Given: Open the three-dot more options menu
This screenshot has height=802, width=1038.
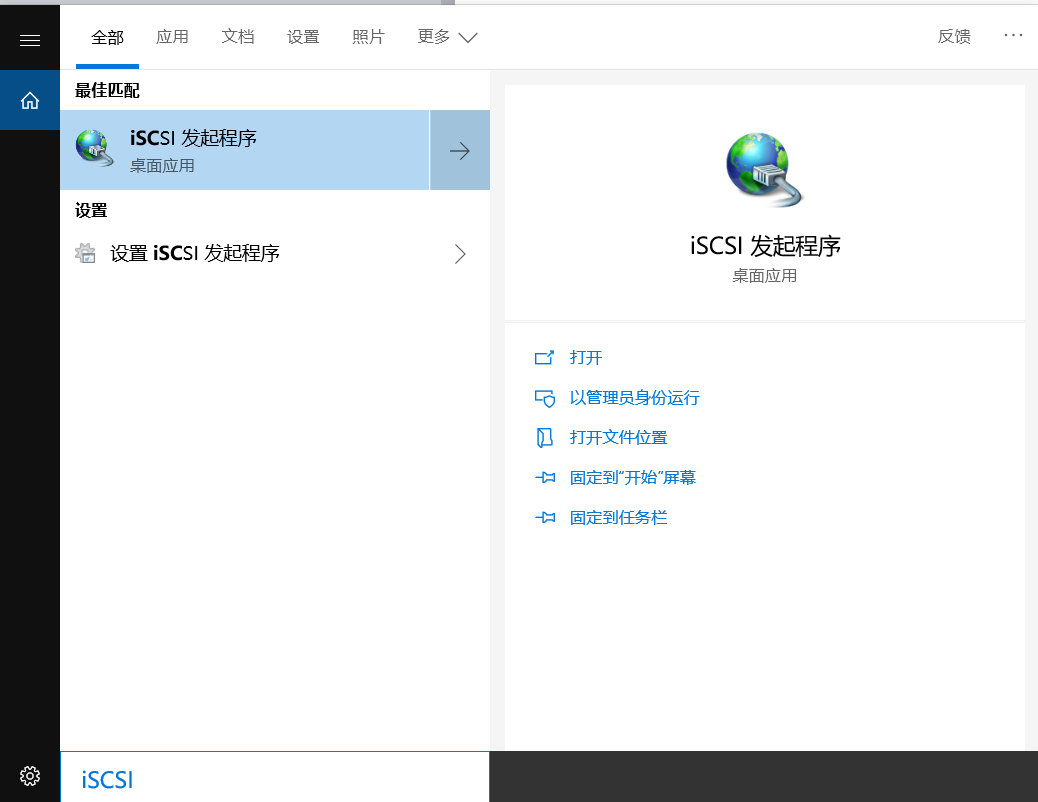Looking at the screenshot, I should pyautogui.click(x=1013, y=35).
